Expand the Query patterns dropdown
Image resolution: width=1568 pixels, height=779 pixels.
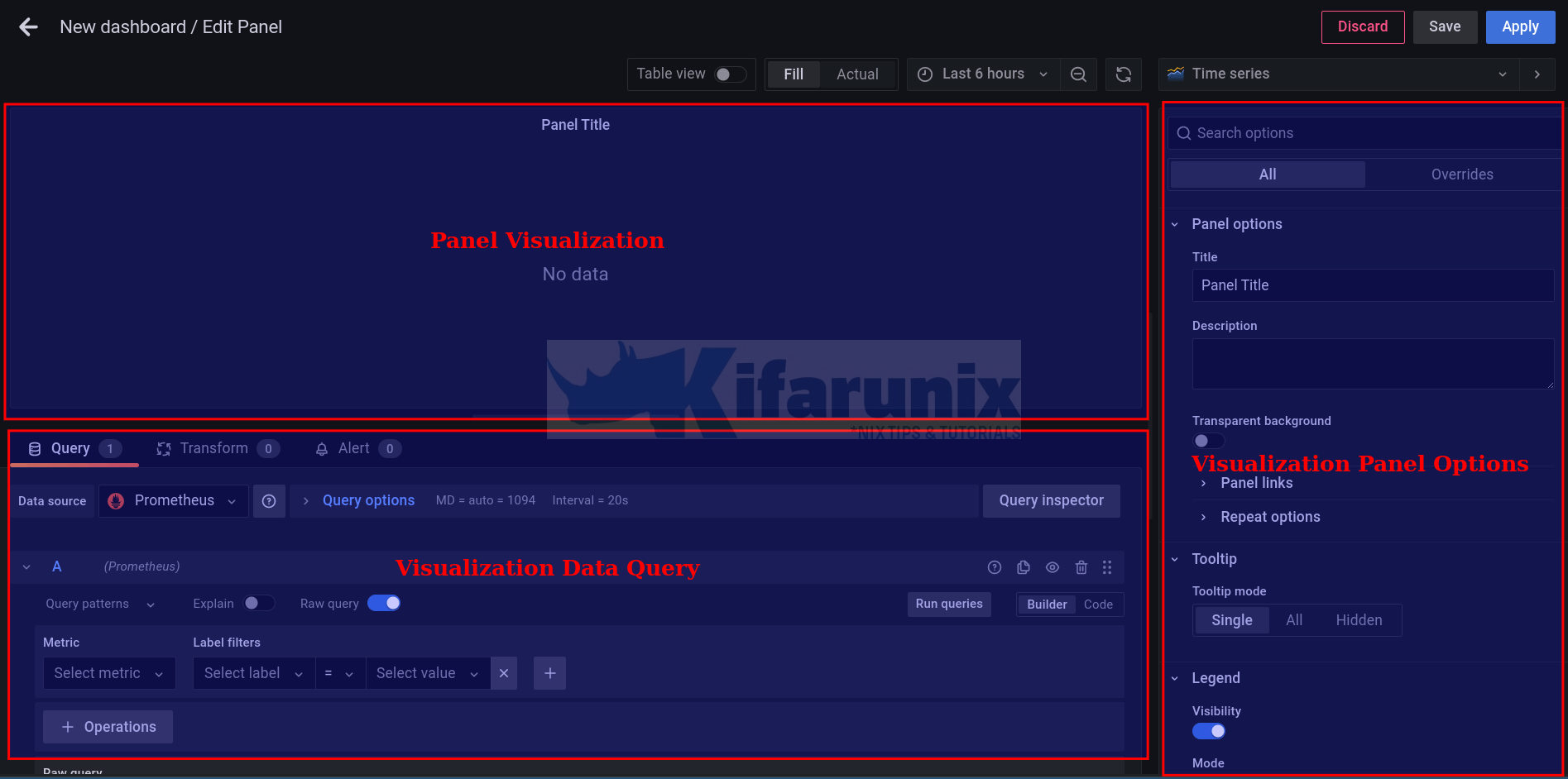coord(100,604)
